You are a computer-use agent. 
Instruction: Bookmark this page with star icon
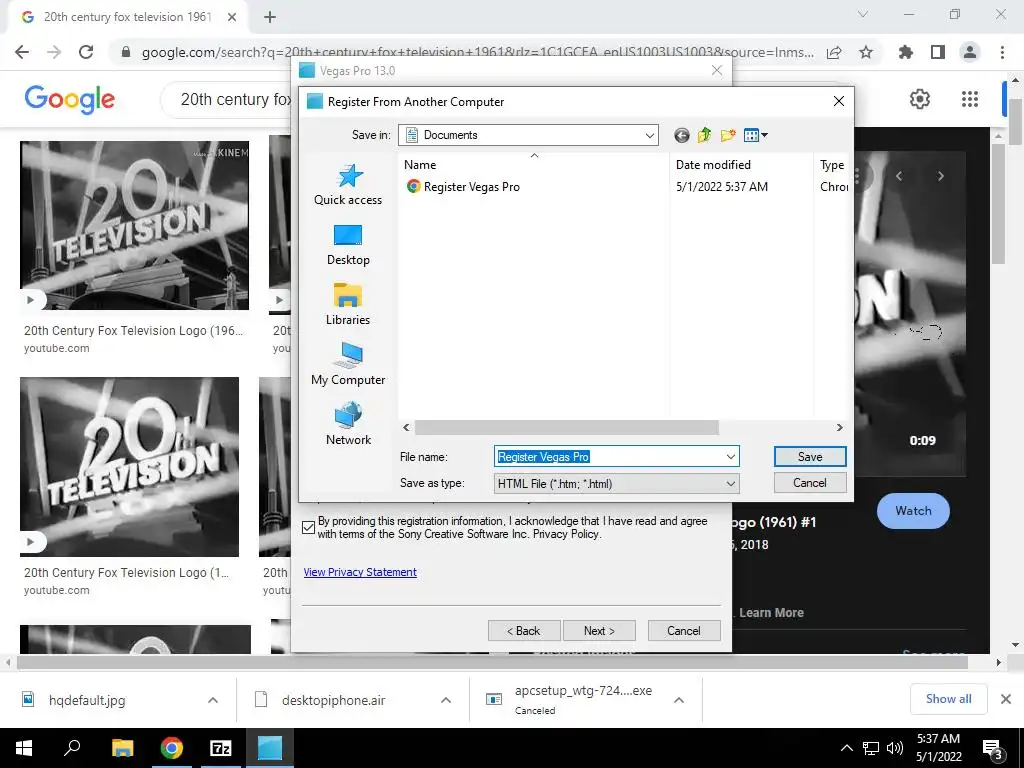pyautogui.click(x=866, y=52)
